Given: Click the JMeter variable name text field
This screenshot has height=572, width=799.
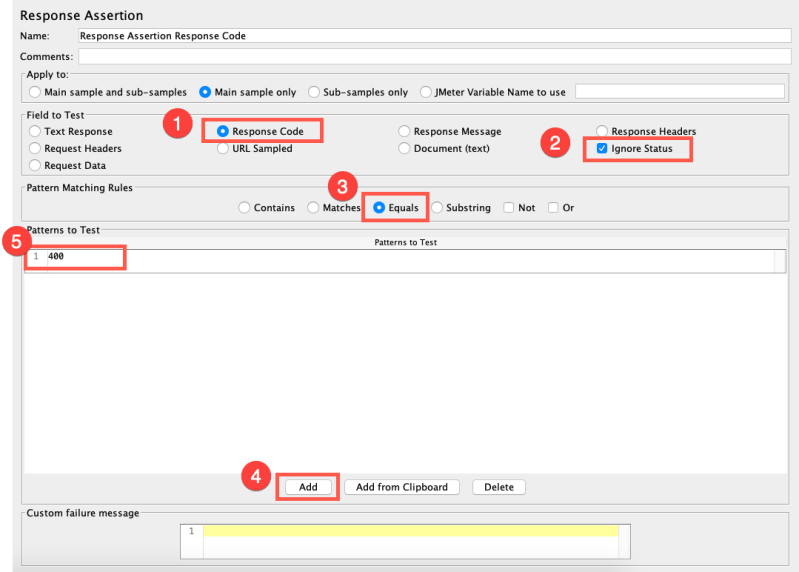Looking at the screenshot, I should click(680, 92).
